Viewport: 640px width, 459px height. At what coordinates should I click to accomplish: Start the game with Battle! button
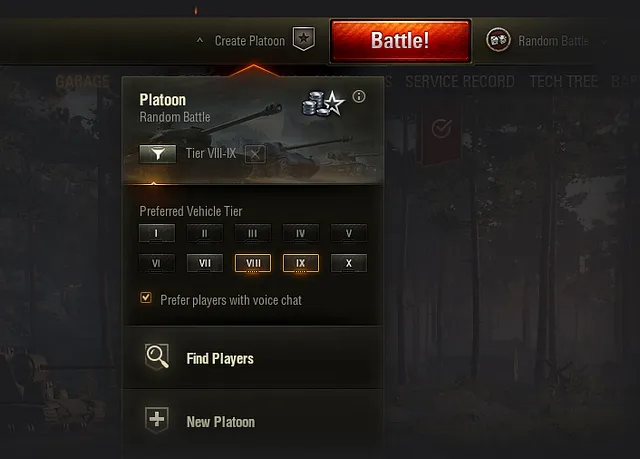pos(400,41)
